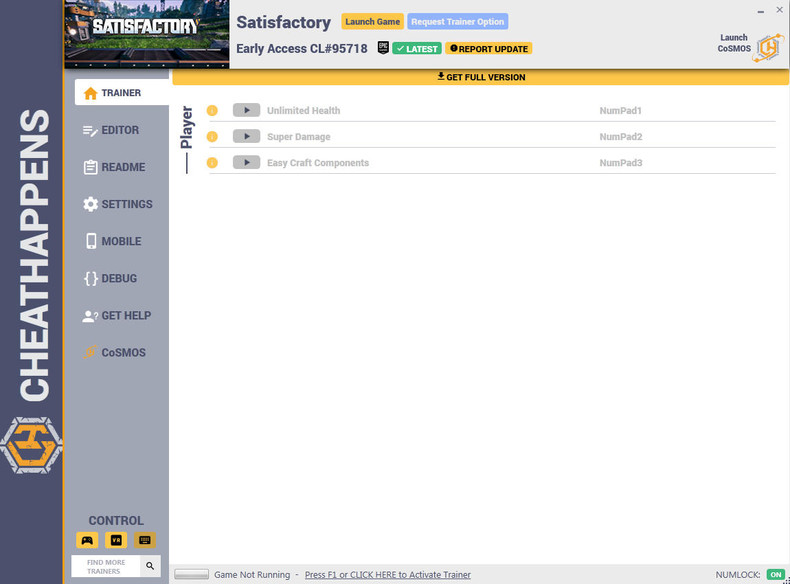This screenshot has width=790, height=584.
Task: Click the Cheat Happens hexagon logo
Action: pos(31,445)
